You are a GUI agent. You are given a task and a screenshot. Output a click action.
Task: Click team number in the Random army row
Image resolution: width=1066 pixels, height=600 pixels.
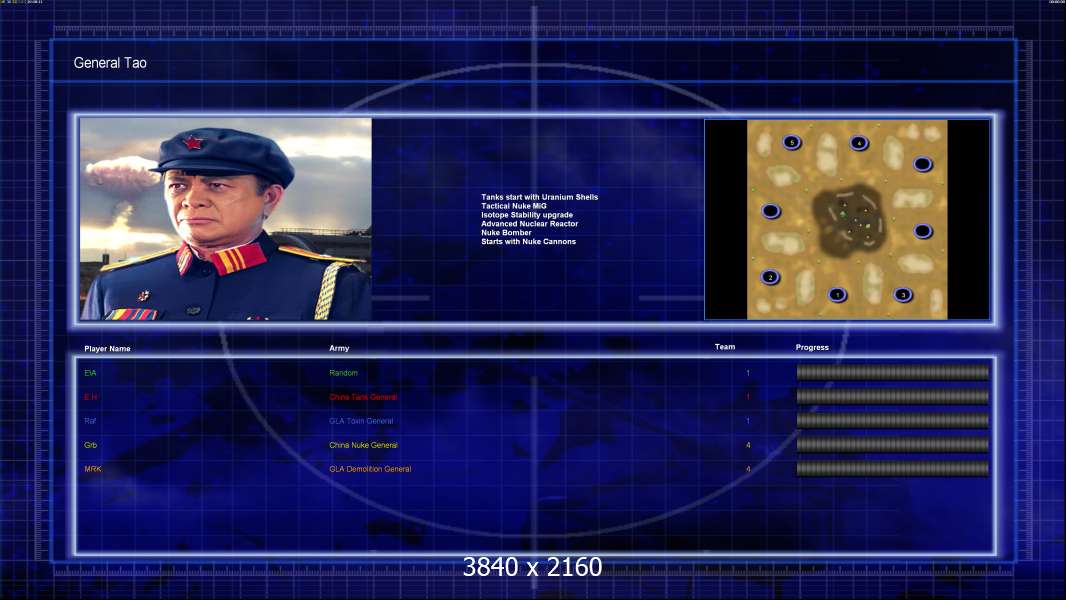(x=748, y=373)
